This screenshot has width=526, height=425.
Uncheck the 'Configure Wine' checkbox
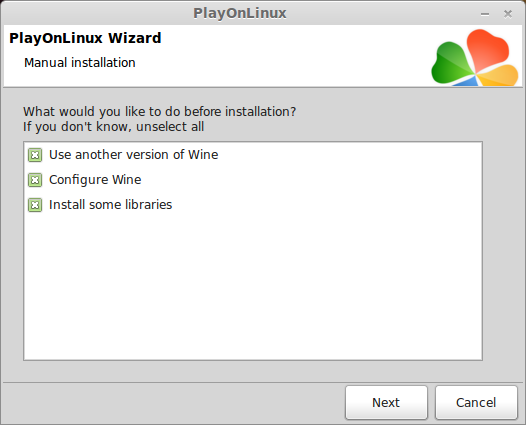(35, 180)
